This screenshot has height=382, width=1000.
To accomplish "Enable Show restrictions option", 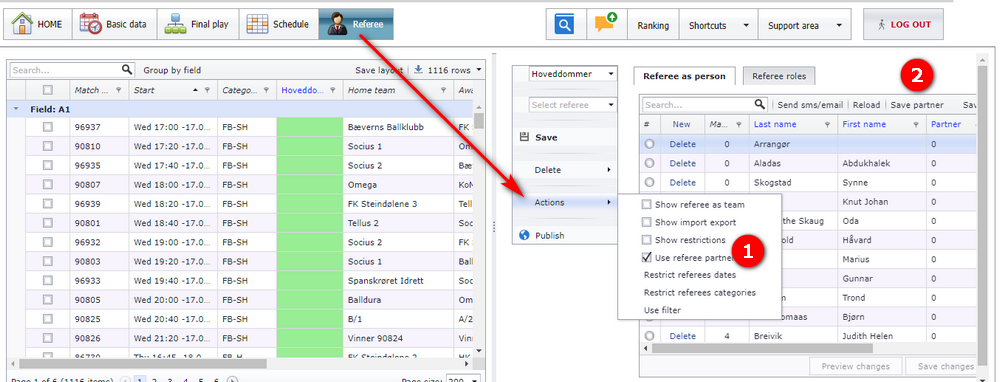I will click(x=647, y=240).
